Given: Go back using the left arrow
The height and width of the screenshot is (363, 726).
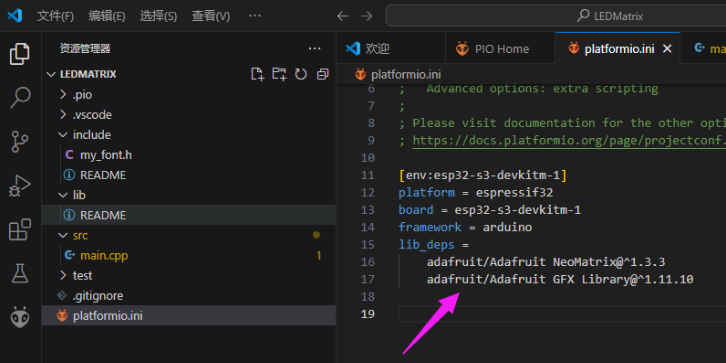Looking at the screenshot, I should coord(342,16).
